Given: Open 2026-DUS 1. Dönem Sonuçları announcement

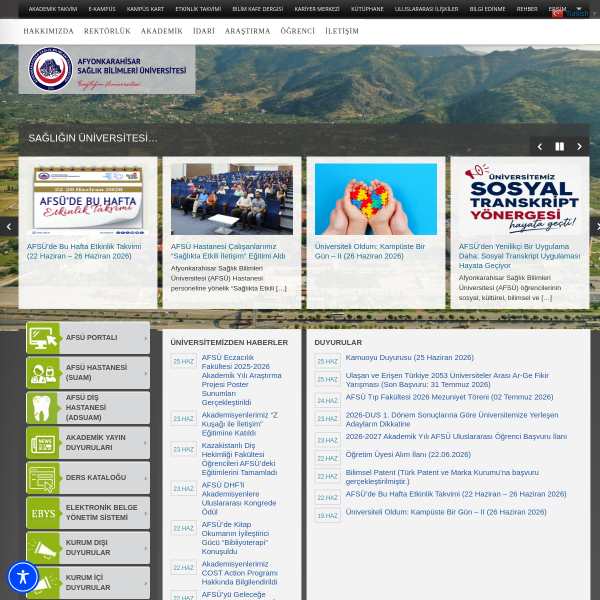Looking at the screenshot, I should [x=452, y=419].
